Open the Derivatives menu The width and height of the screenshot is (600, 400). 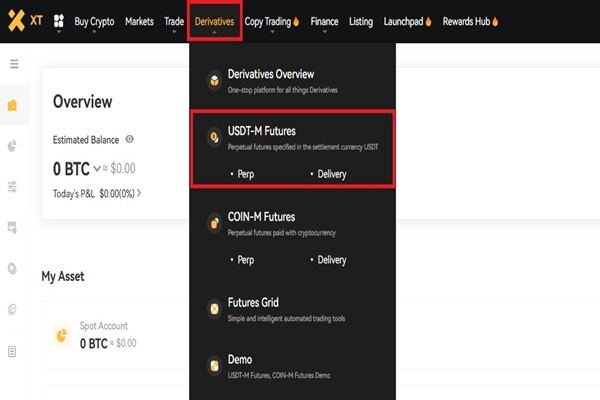(x=214, y=21)
